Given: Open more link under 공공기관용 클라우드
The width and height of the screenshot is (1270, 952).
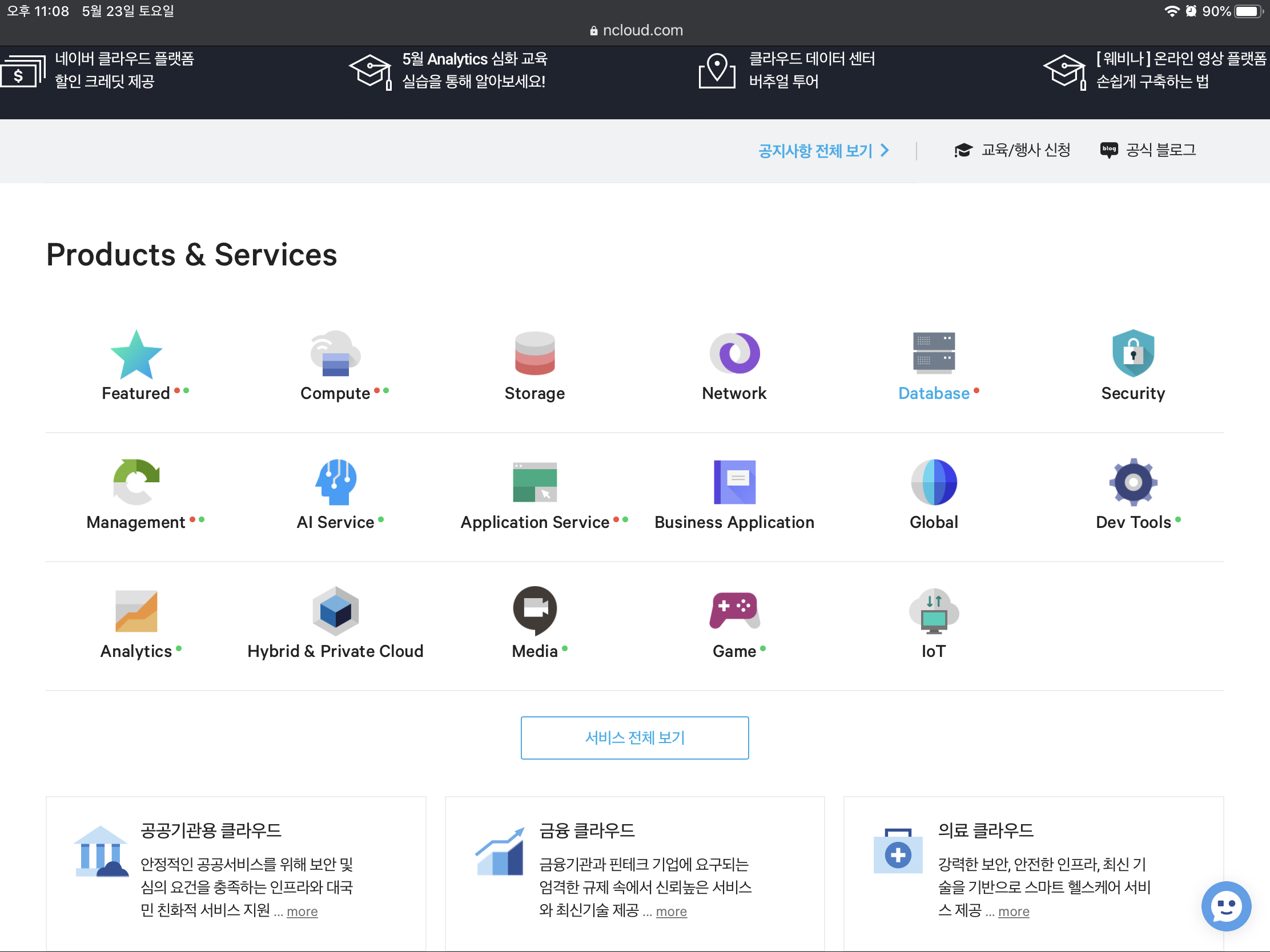Looking at the screenshot, I should [x=302, y=911].
